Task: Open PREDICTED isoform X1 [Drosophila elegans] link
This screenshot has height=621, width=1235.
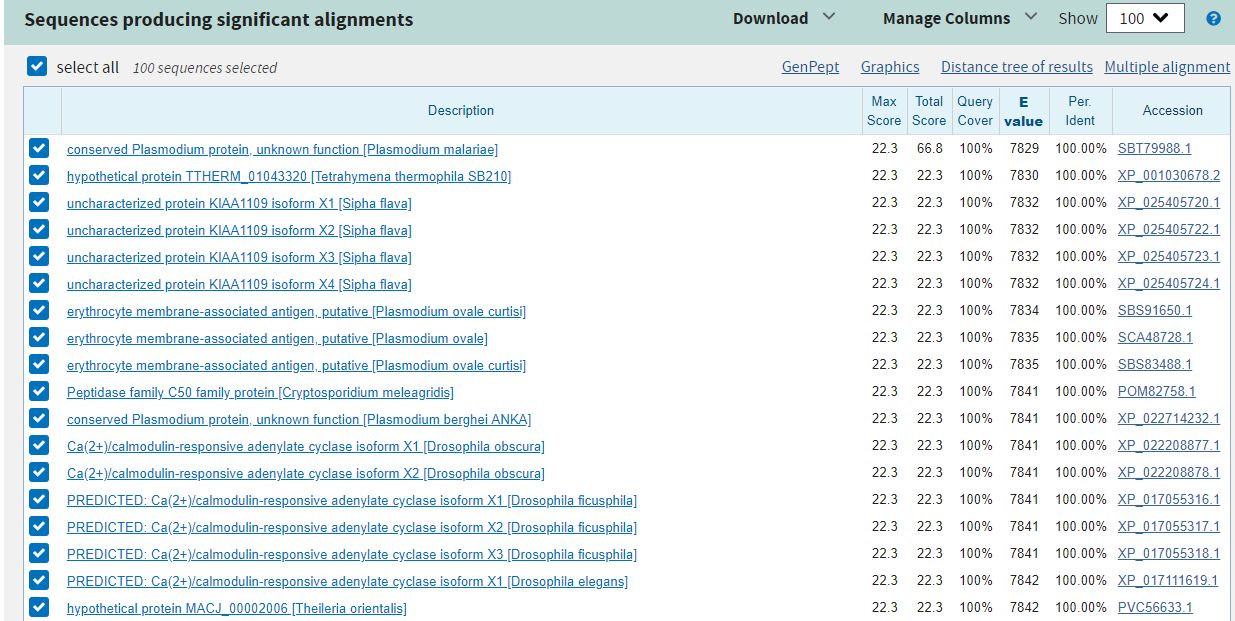Action: point(347,581)
